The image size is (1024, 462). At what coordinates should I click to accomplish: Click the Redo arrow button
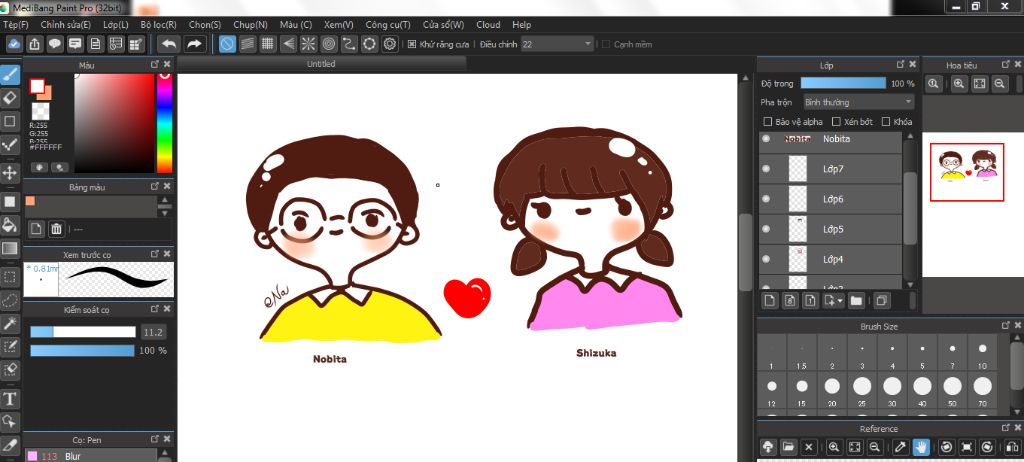tap(195, 44)
